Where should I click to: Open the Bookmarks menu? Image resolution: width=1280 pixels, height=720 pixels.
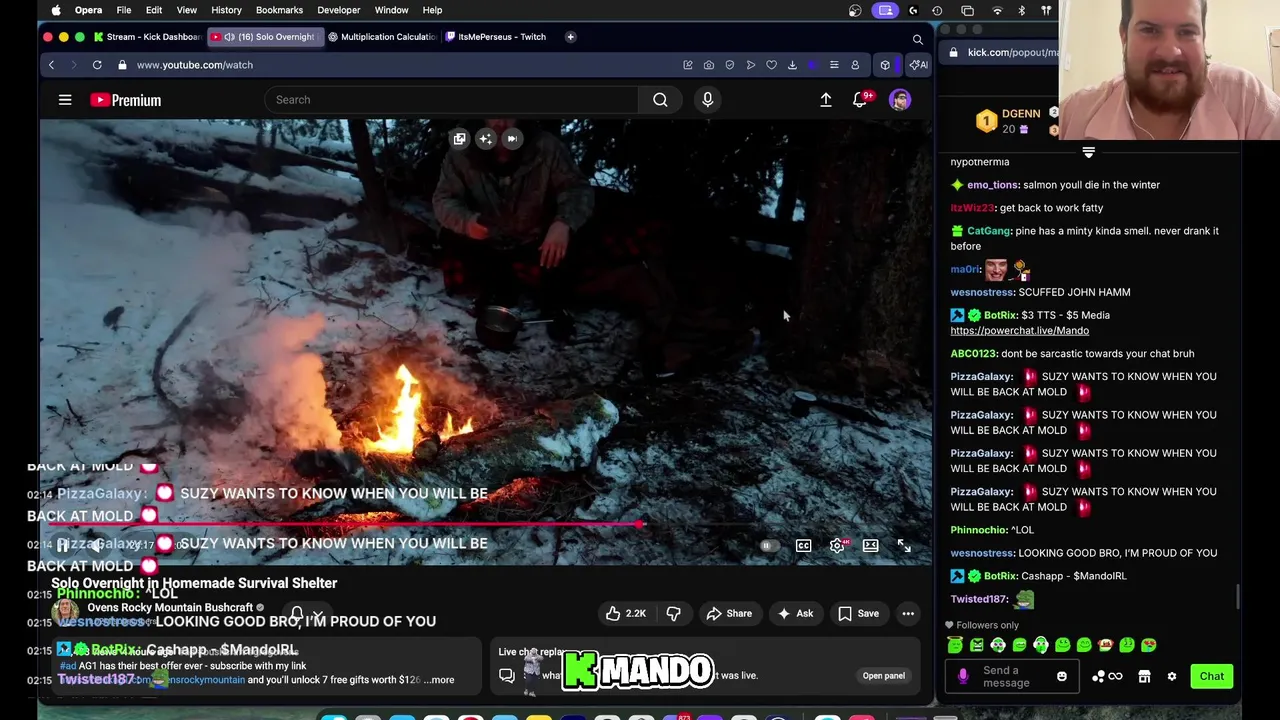pyautogui.click(x=279, y=10)
